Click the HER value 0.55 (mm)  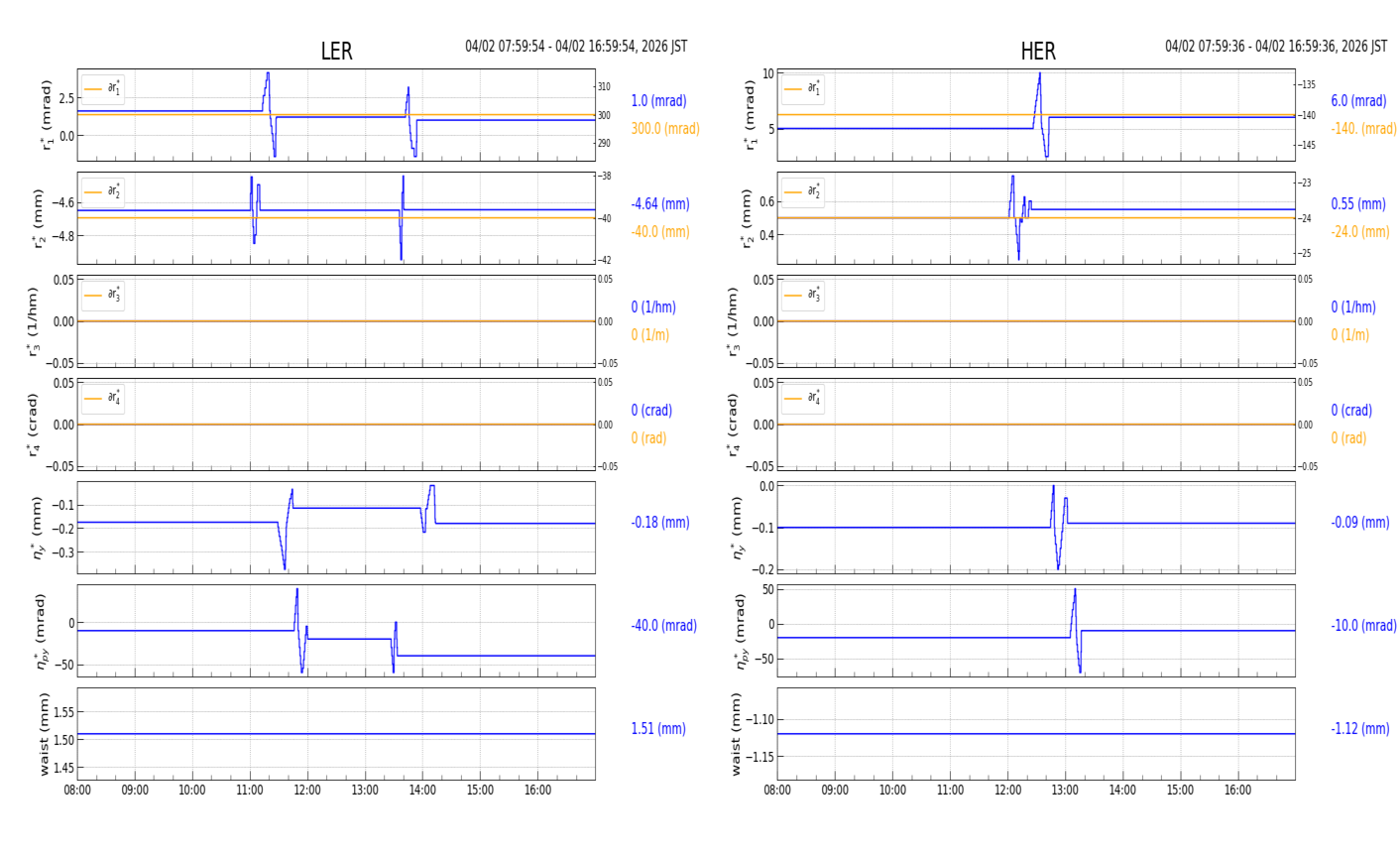[1358, 204]
